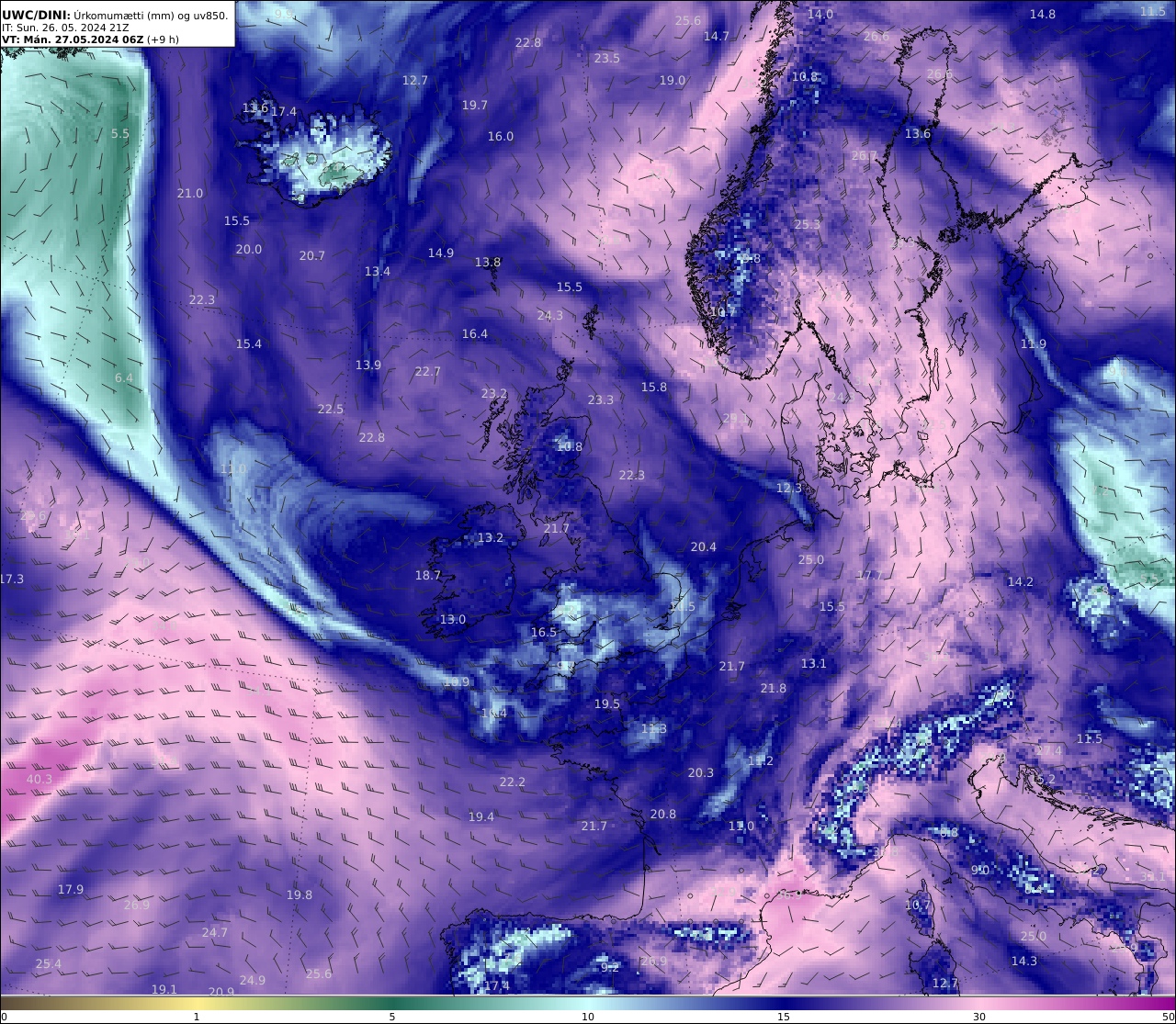Click the 14.0 value at the top

coord(820,14)
